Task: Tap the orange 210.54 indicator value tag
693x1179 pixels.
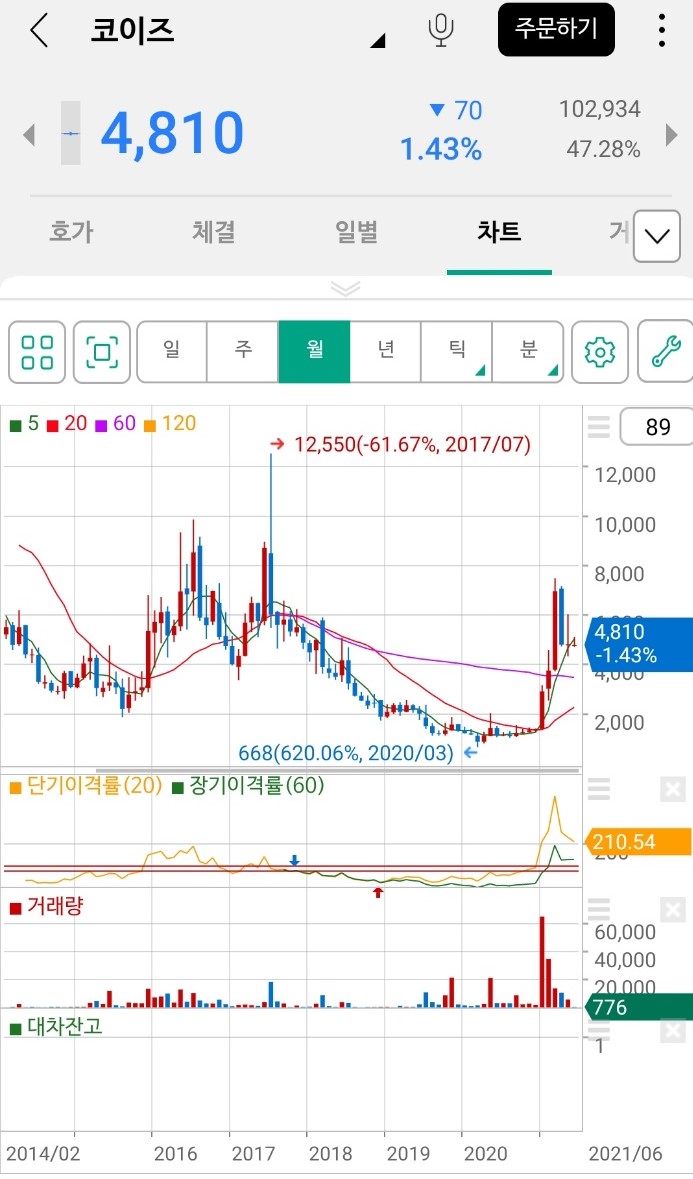Action: 639,842
